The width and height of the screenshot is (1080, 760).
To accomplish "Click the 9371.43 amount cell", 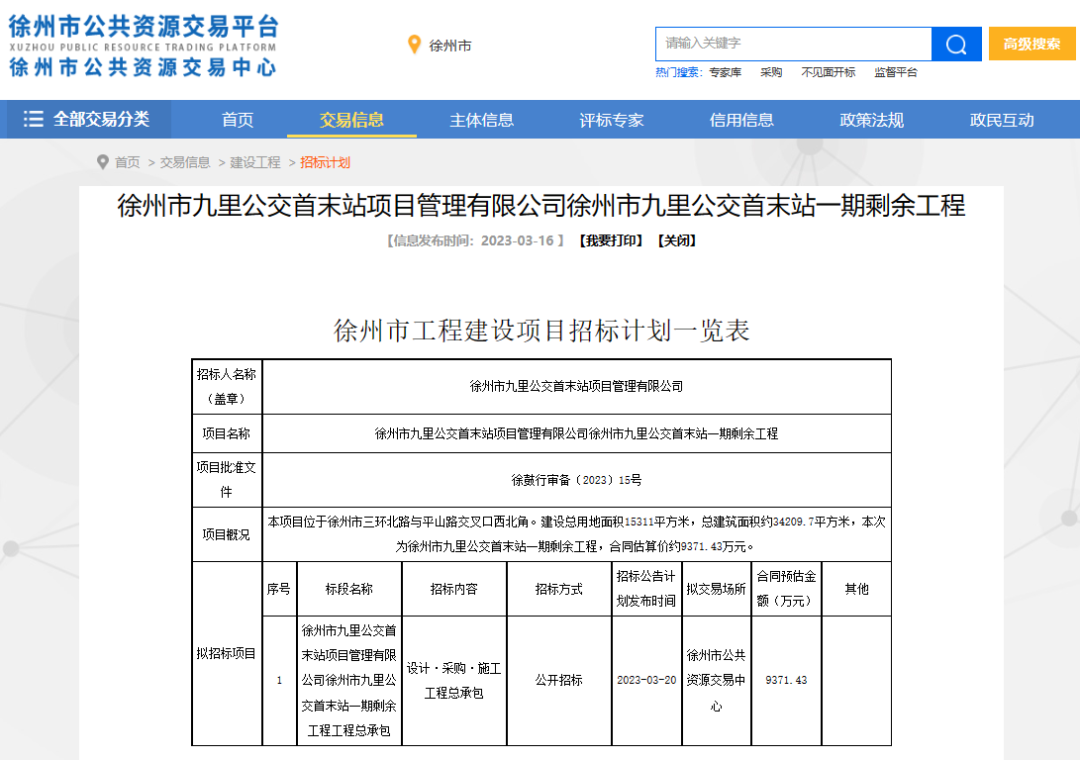I will (x=786, y=680).
